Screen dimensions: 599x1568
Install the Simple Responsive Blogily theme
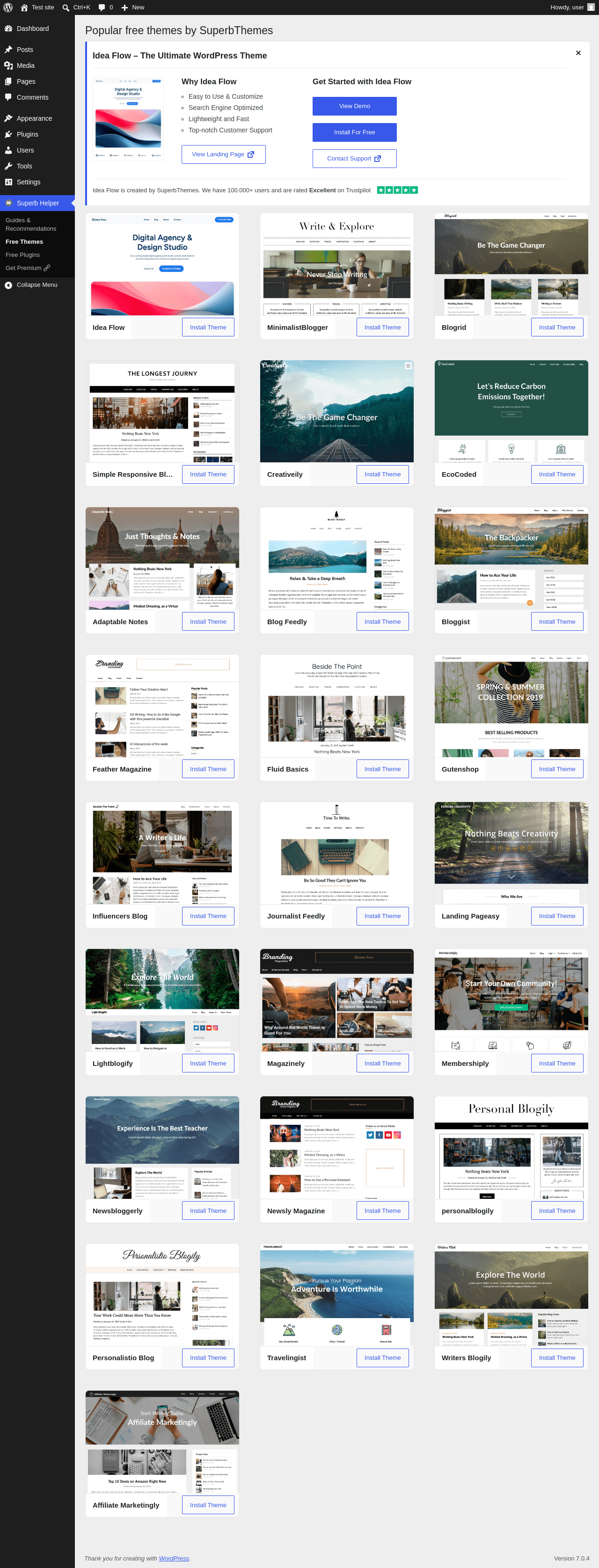click(x=208, y=474)
